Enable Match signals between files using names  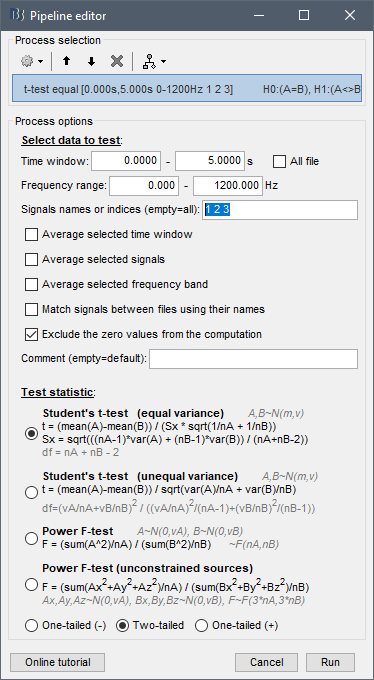31,310
